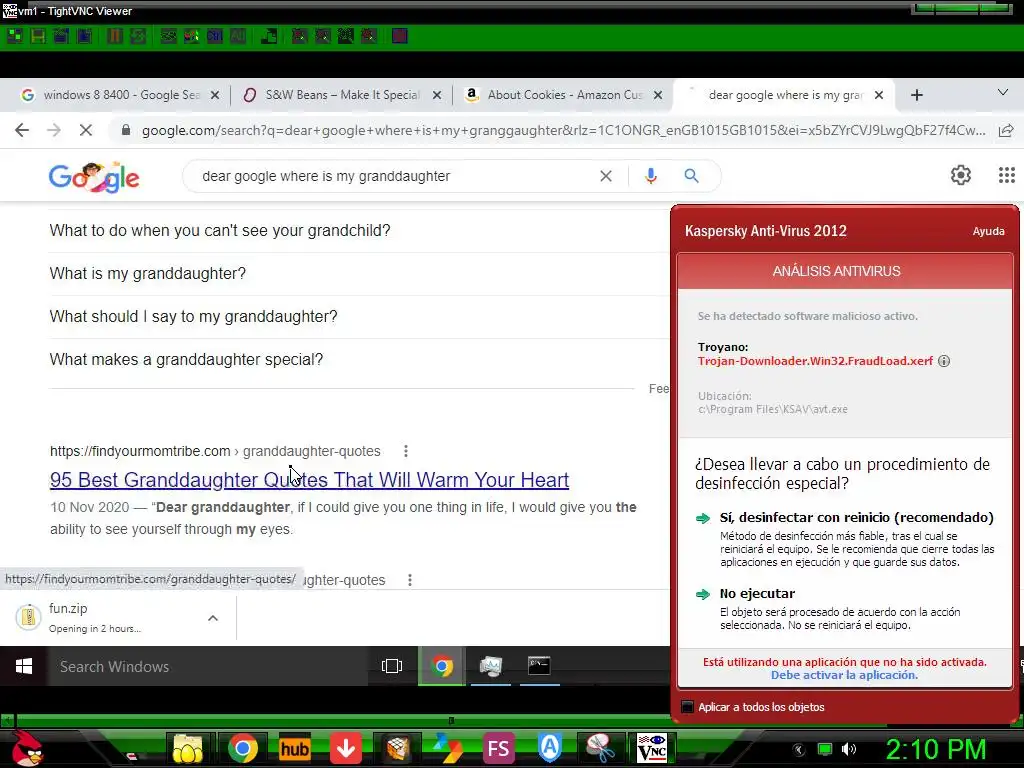Switch to 'windows 8 8400 - Google Search' tab
1024x768 pixels.
point(121,95)
